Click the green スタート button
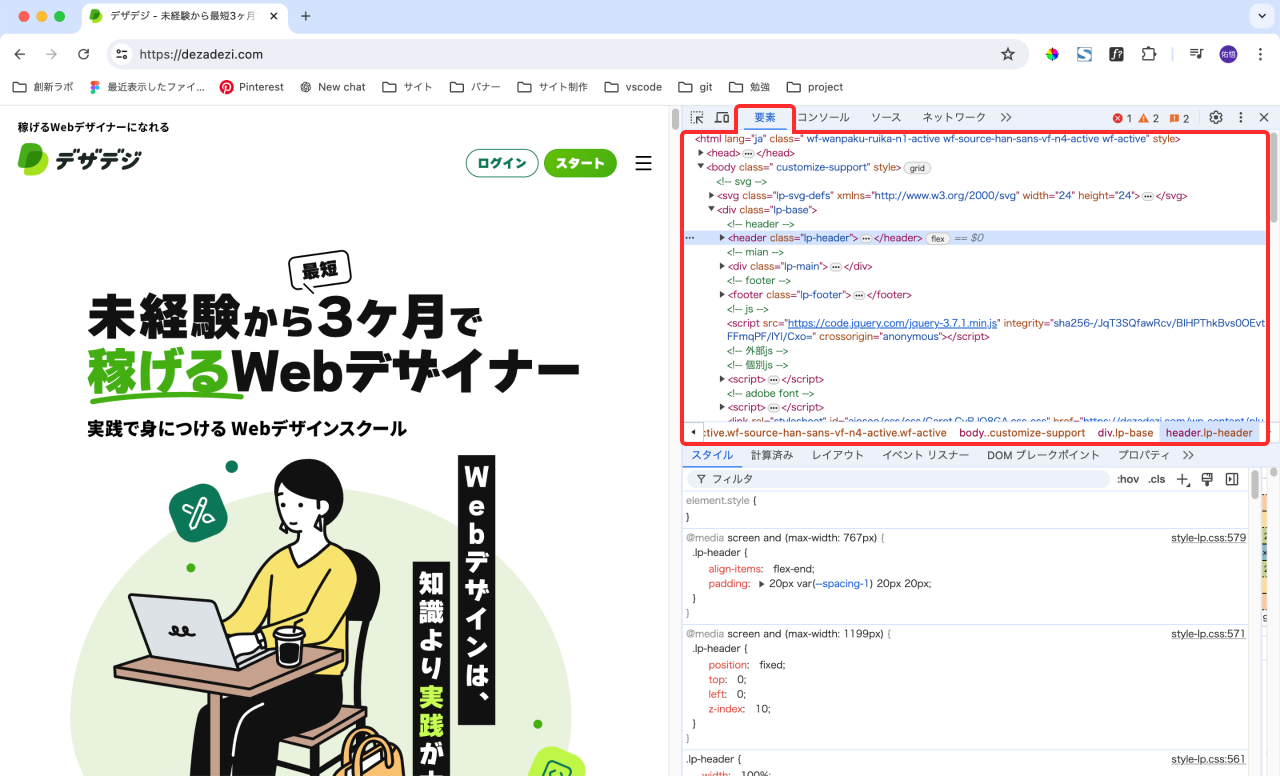Viewport: 1280px width, 776px height. coord(580,163)
